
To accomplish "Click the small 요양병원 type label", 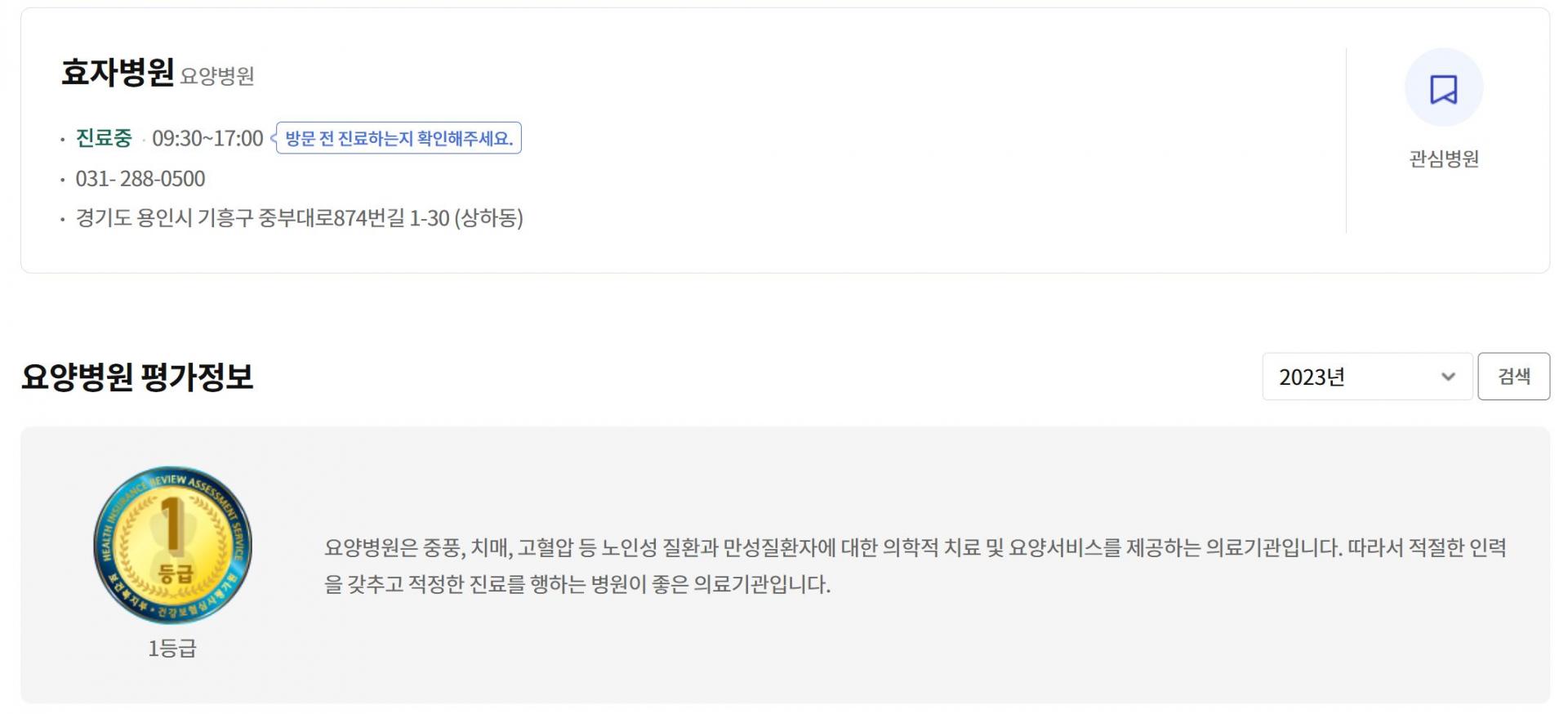I will pyautogui.click(x=217, y=76).
